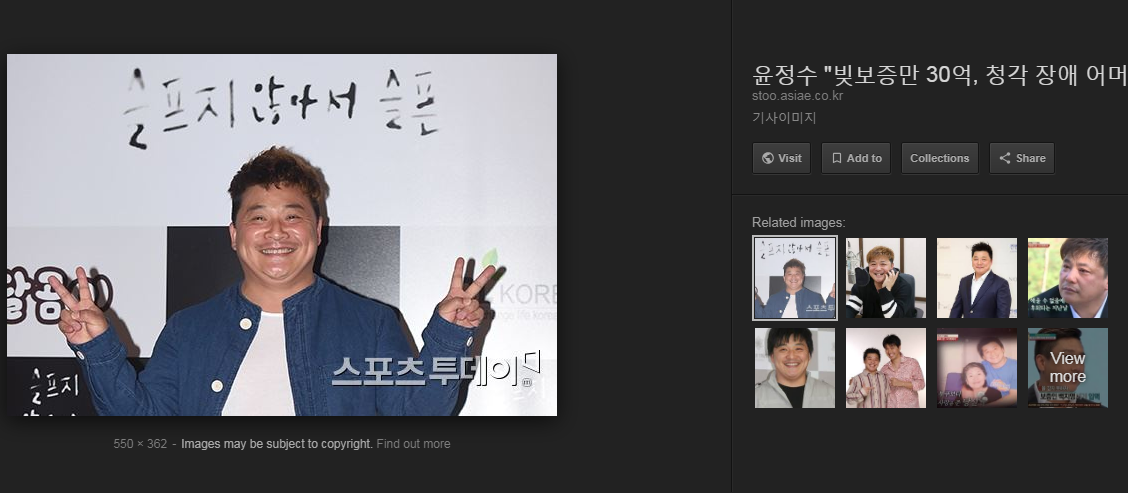Image resolution: width=1128 pixels, height=493 pixels.
Task: Click the main preview photo of smiling man
Action: pyautogui.click(x=282, y=235)
